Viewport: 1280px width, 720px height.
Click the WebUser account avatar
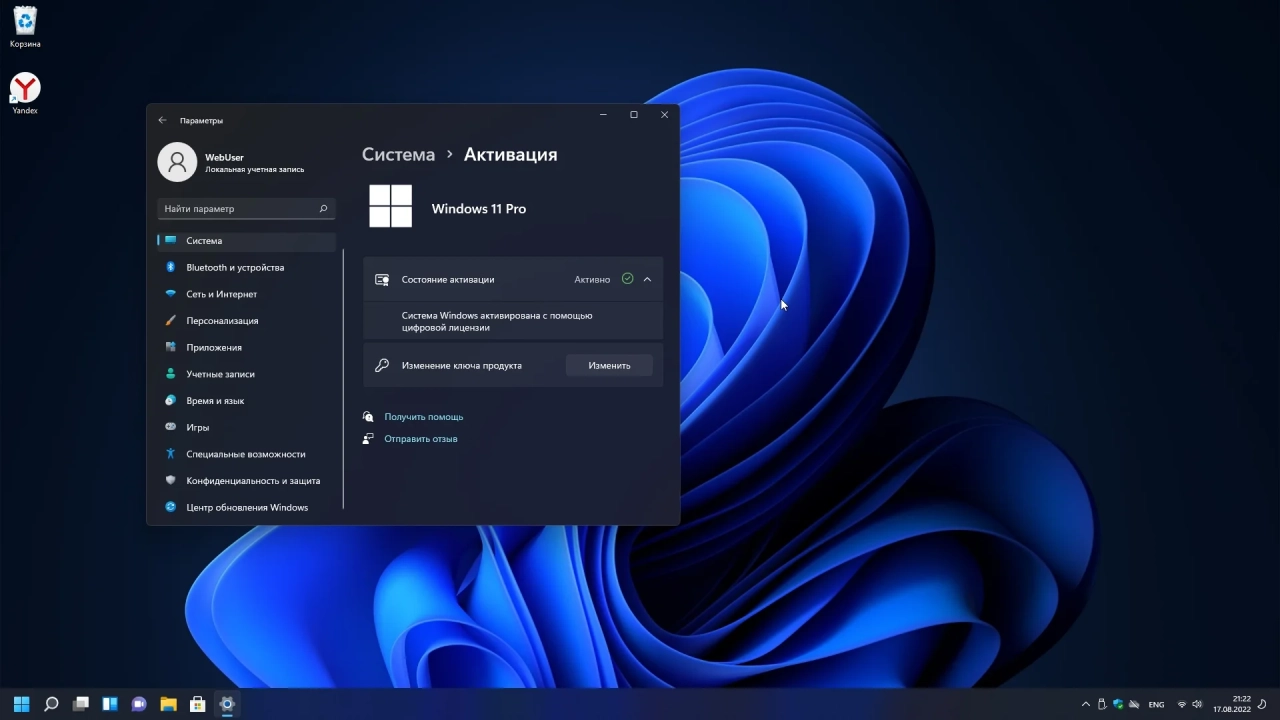pos(177,162)
